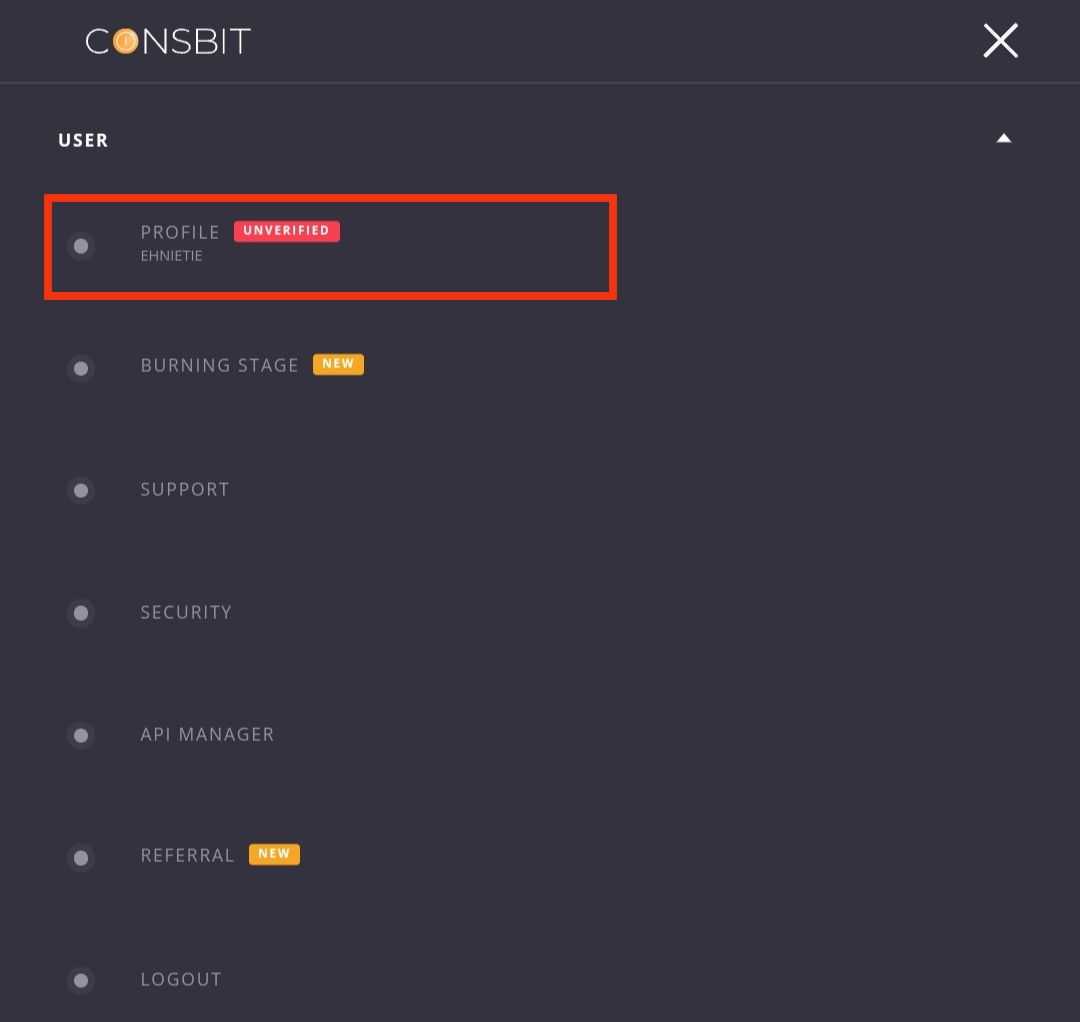The width and height of the screenshot is (1080, 1022).
Task: Select the bullet icon beside Referral
Action: point(81,858)
